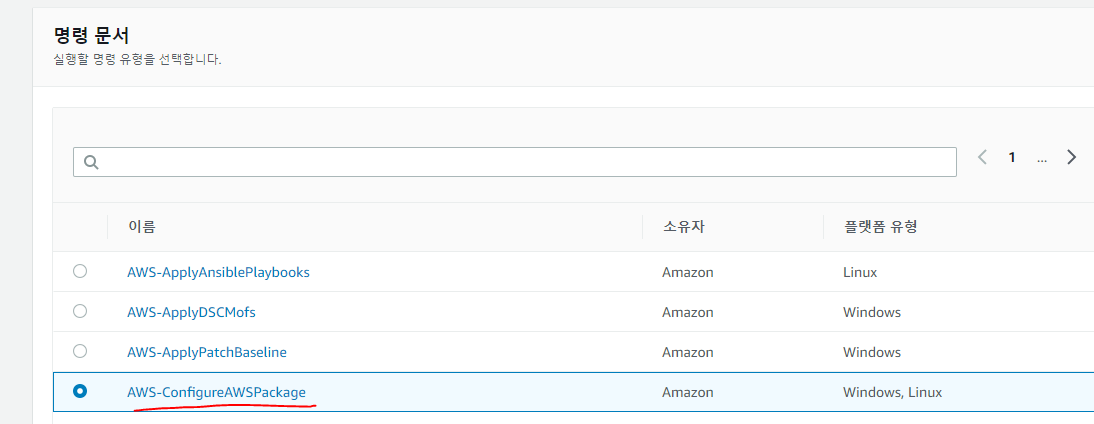This screenshot has width=1094, height=424.
Task: Click the Linux platform cell
Action: tap(860, 272)
